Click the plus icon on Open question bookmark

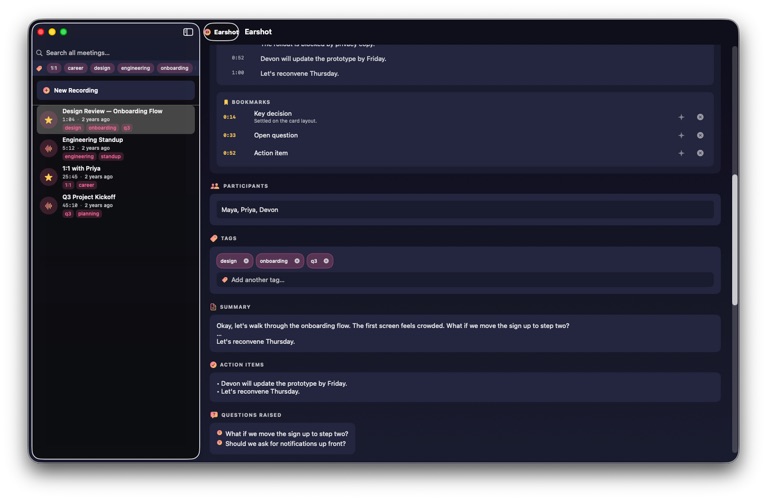point(681,135)
